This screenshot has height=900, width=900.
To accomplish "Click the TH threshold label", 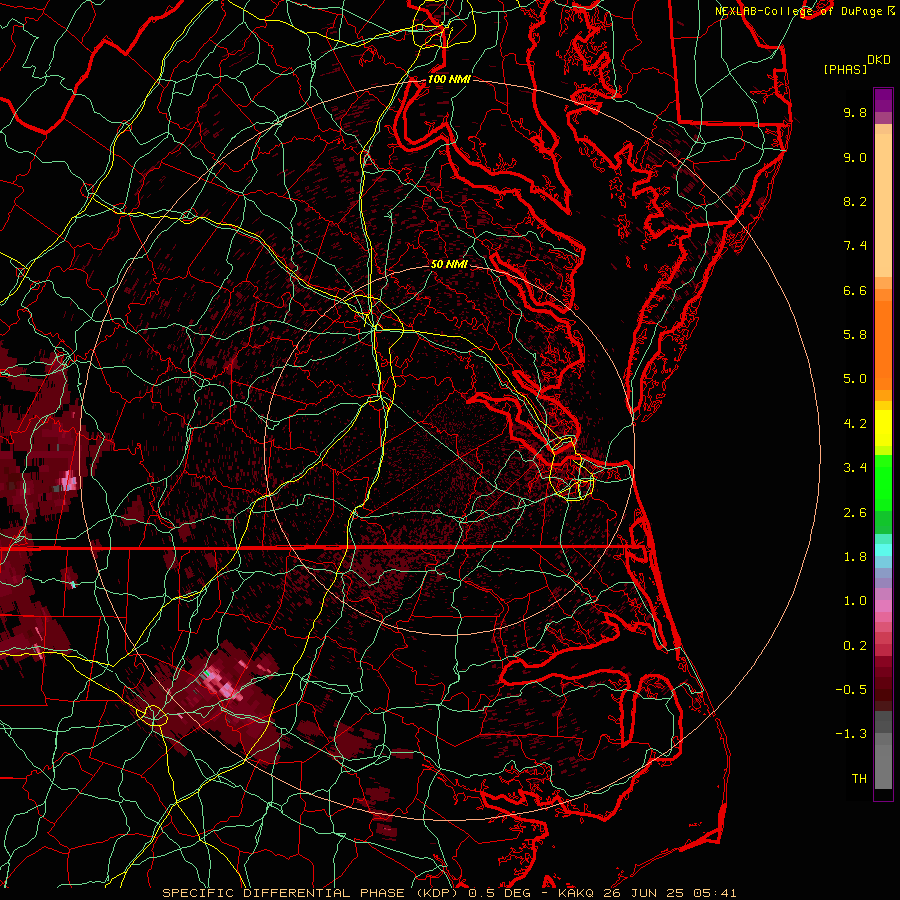I will [859, 779].
